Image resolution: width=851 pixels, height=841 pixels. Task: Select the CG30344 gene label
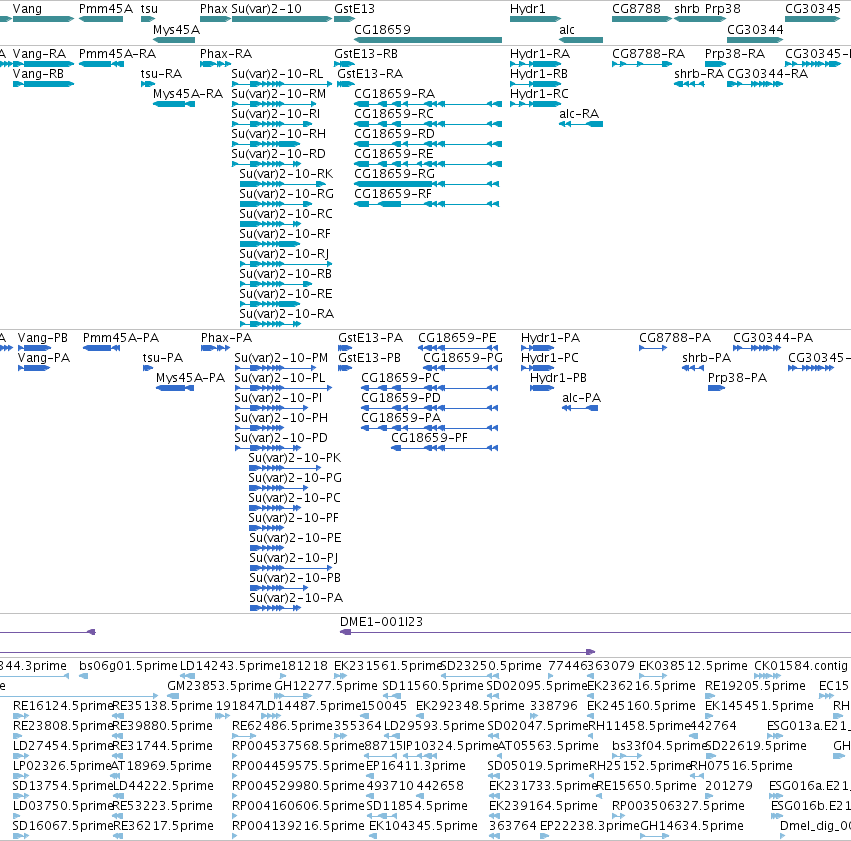click(x=755, y=30)
